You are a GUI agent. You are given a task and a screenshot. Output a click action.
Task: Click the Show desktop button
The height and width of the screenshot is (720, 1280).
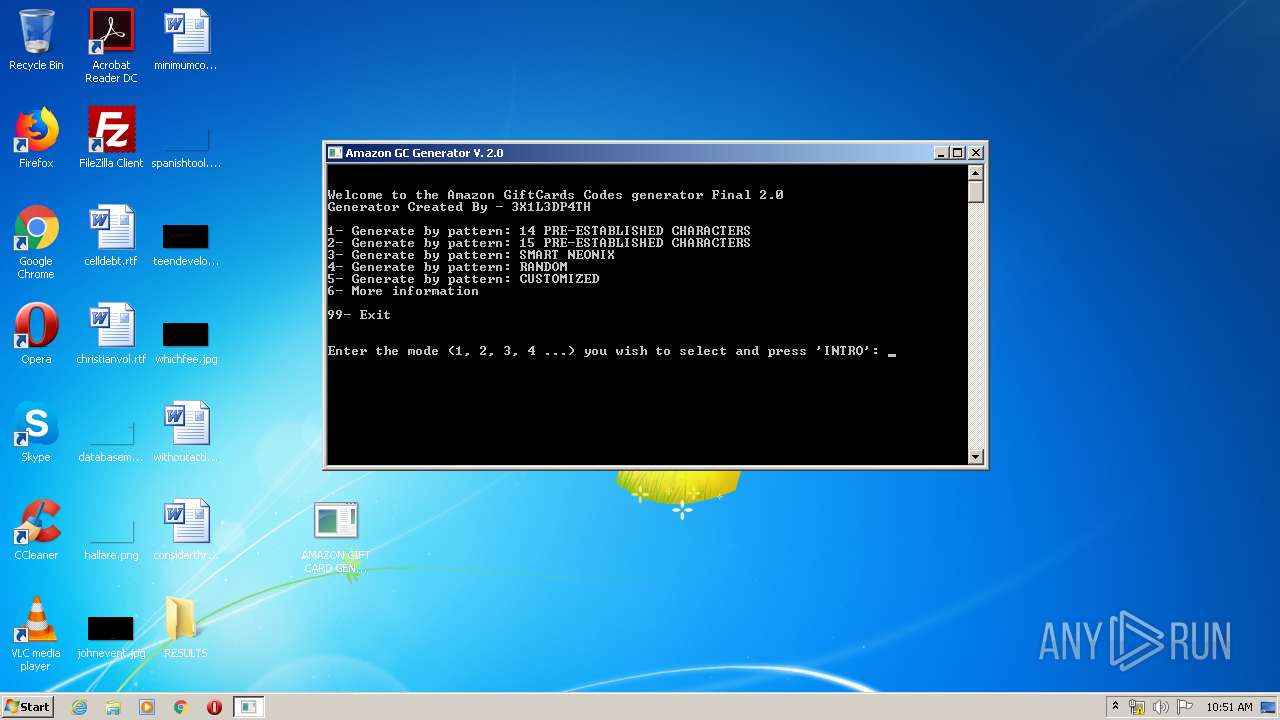point(1269,707)
